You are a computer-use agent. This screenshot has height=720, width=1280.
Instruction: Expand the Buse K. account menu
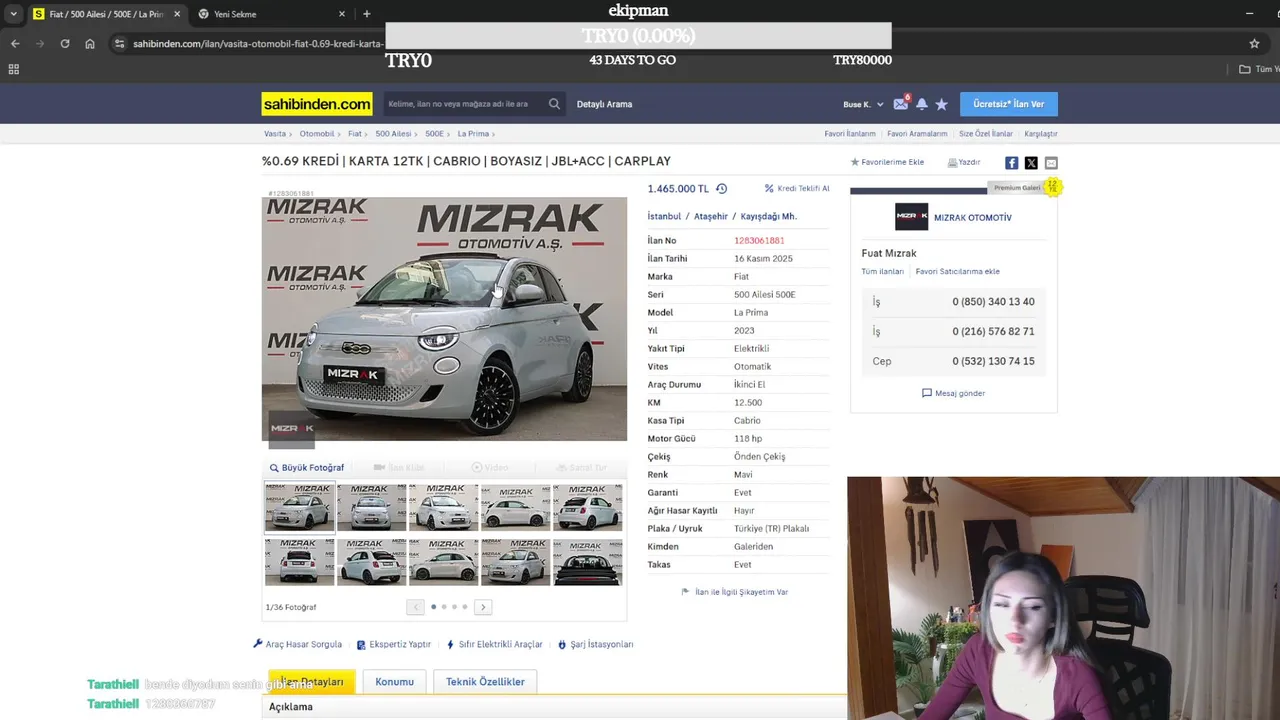tap(864, 104)
